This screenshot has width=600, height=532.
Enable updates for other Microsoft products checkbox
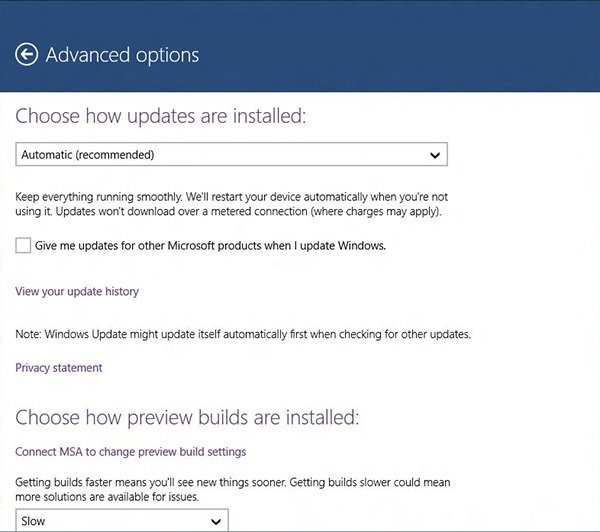[23, 245]
